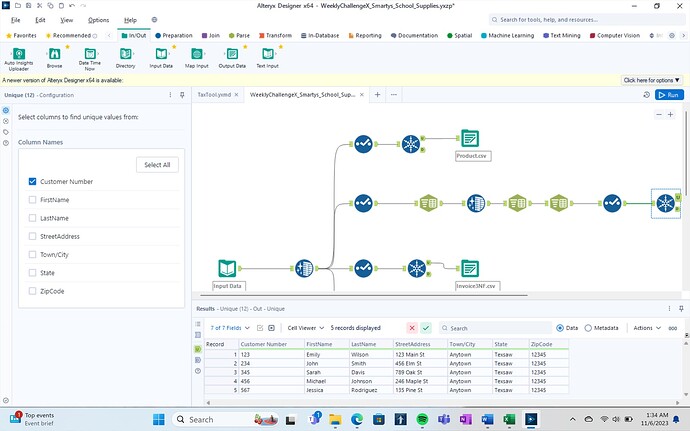Uncheck the Customer Number checkbox
This screenshot has height=431, width=690.
(33, 182)
